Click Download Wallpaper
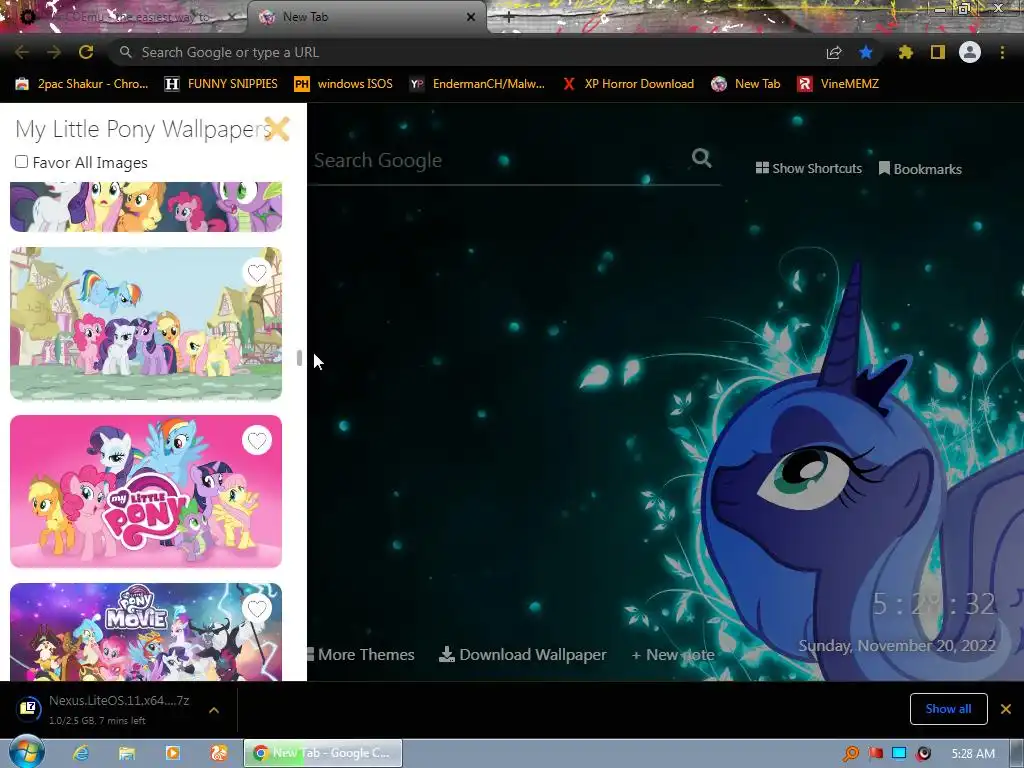 [x=522, y=654]
